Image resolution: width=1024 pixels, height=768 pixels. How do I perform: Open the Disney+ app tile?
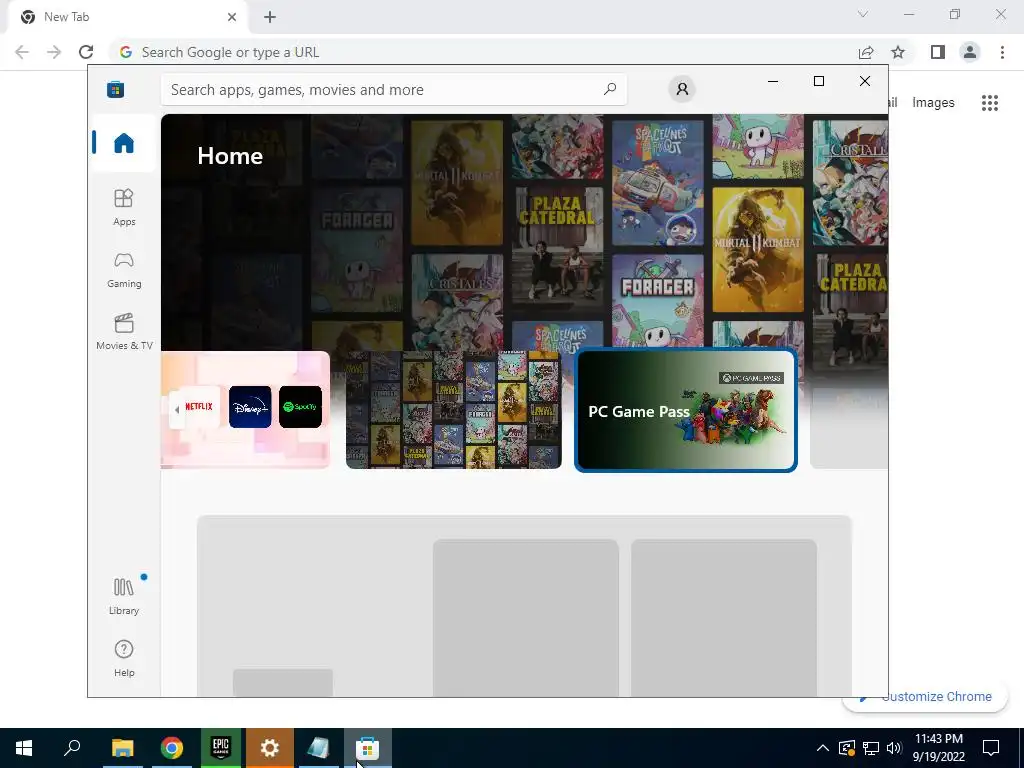tap(250, 407)
